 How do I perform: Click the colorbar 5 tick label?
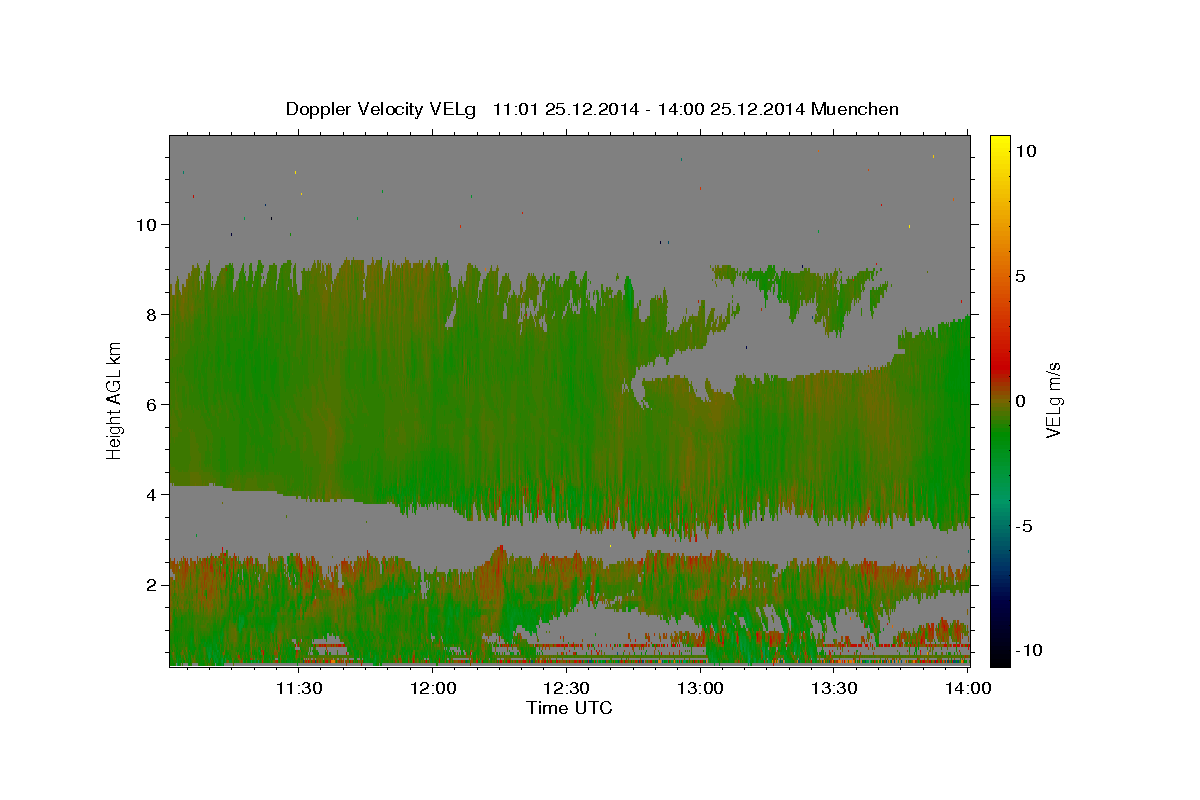click(1022, 276)
